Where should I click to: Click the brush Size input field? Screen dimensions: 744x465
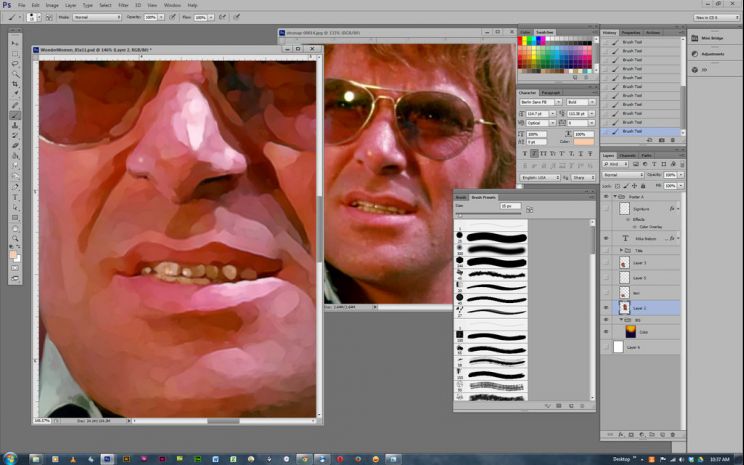click(510, 206)
